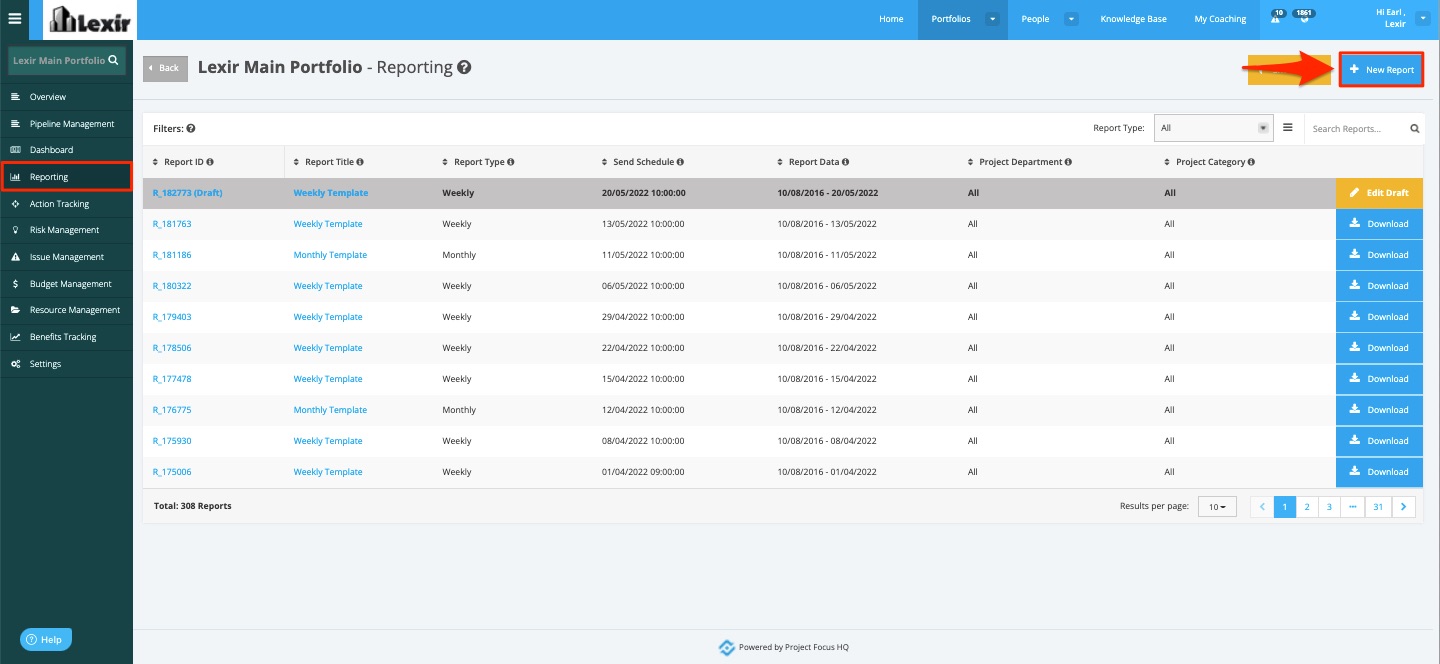This screenshot has height=664, width=1440.
Task: Sort by Report Data using its sort arrows
Action: (x=780, y=162)
